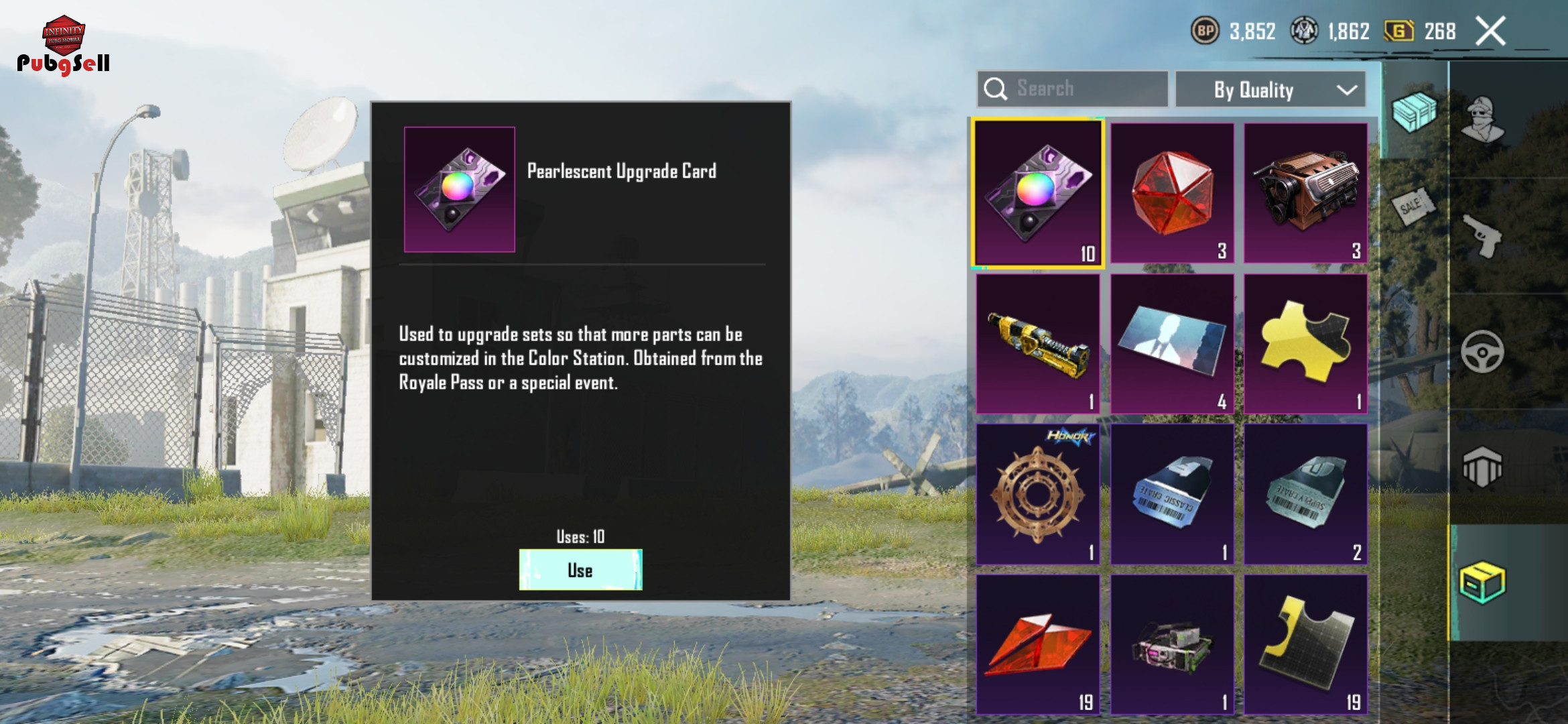This screenshot has width=1568, height=724.
Task: Open the By Quality sort dropdown
Action: click(x=1270, y=89)
